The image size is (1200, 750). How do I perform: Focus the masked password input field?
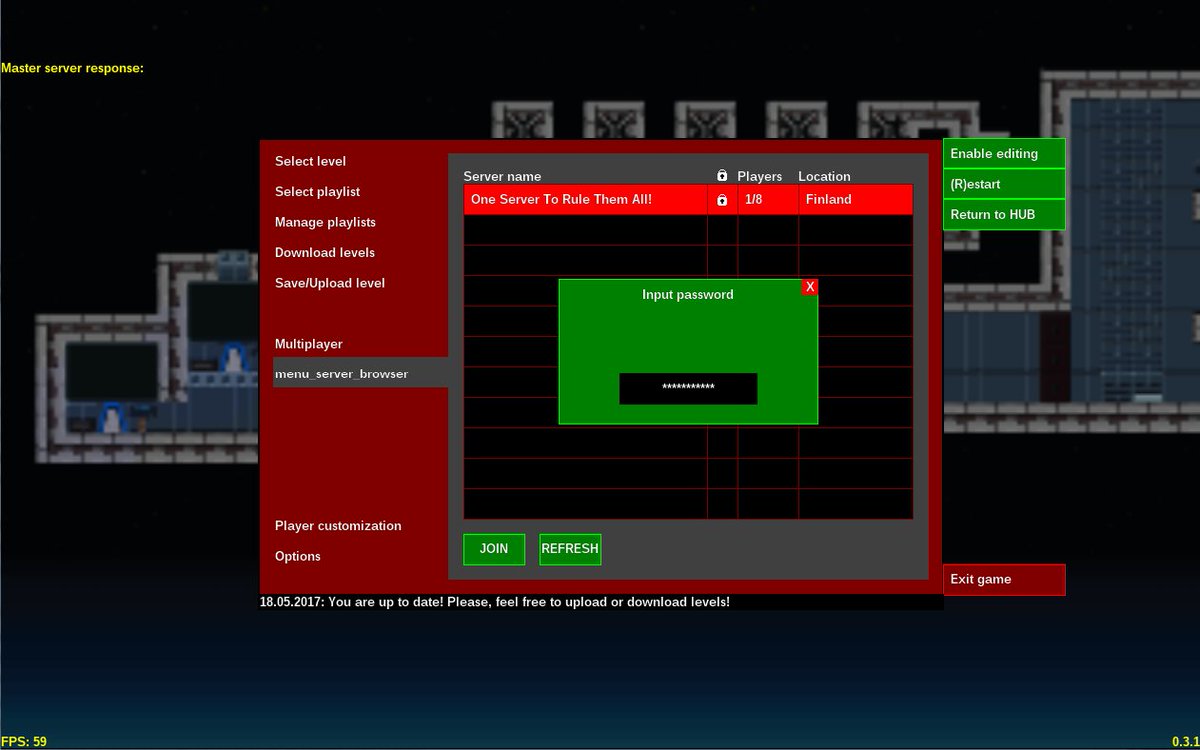pos(688,389)
